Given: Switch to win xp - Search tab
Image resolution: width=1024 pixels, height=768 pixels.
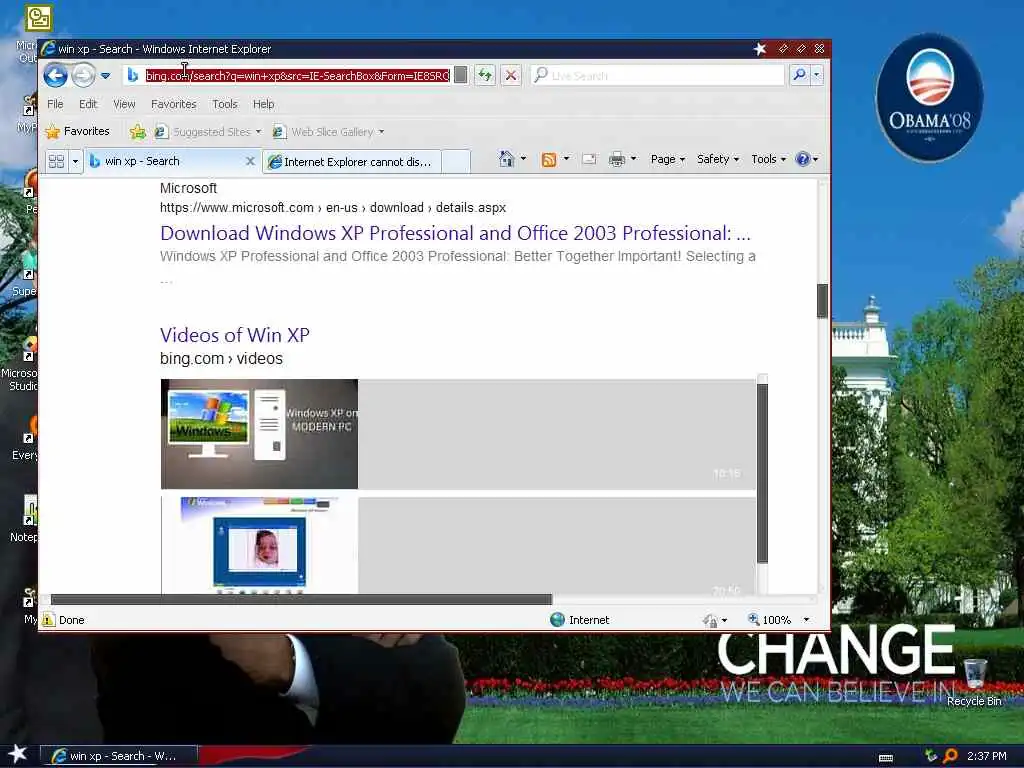Looking at the screenshot, I should click(x=167, y=161).
